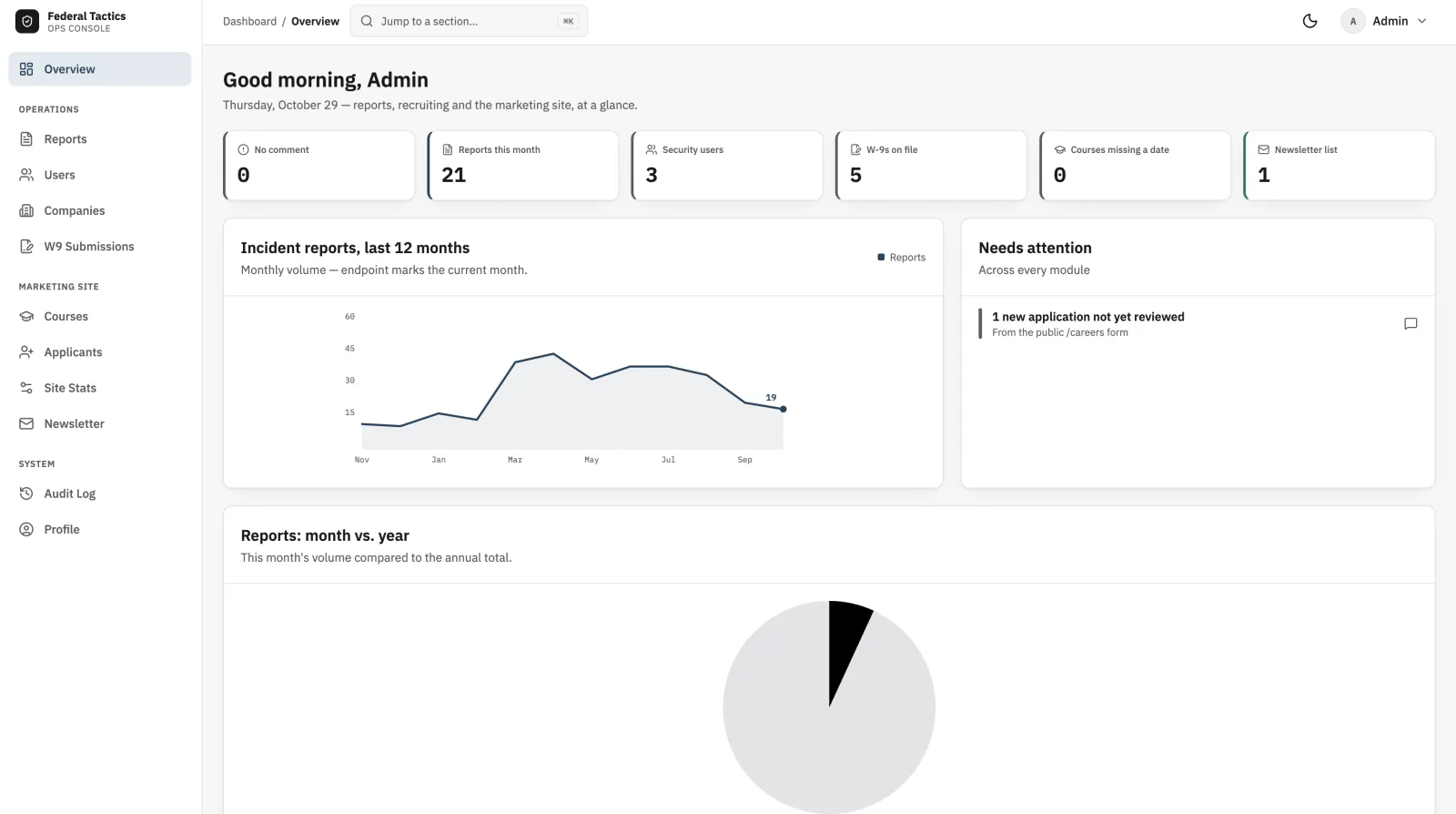Screen dimensions: 1456x814
Task: Click the Applicants person-plus icon
Action: coord(26,351)
